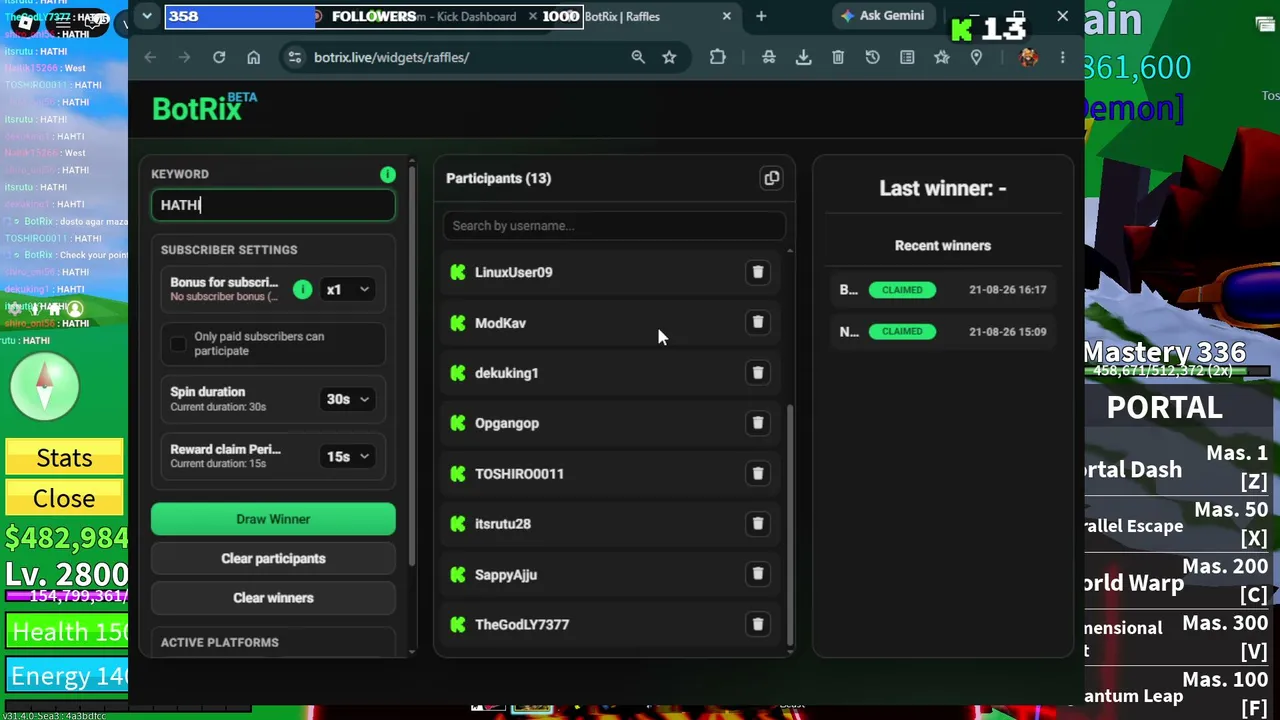Image resolution: width=1280 pixels, height=720 pixels.
Task: Open the Spin duration 30s dropdown
Action: [348, 399]
